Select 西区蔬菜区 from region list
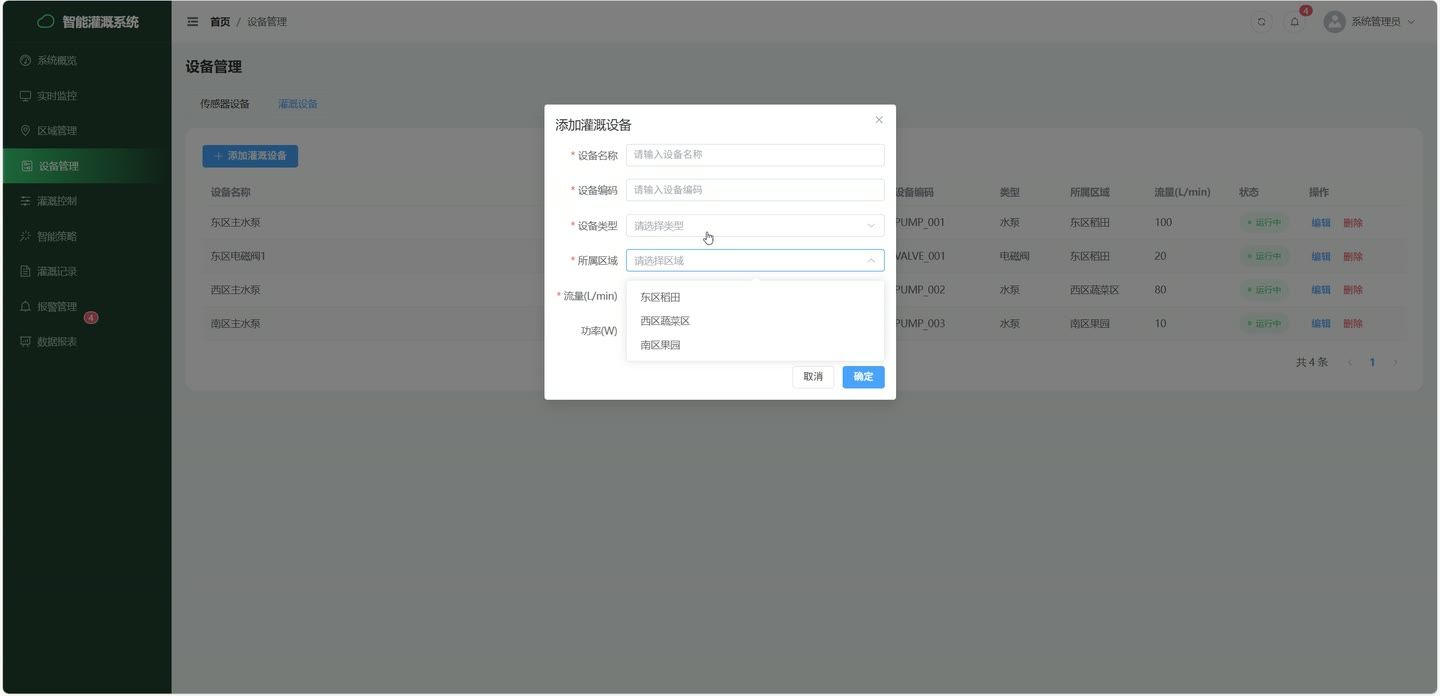1440x696 pixels. pos(755,321)
